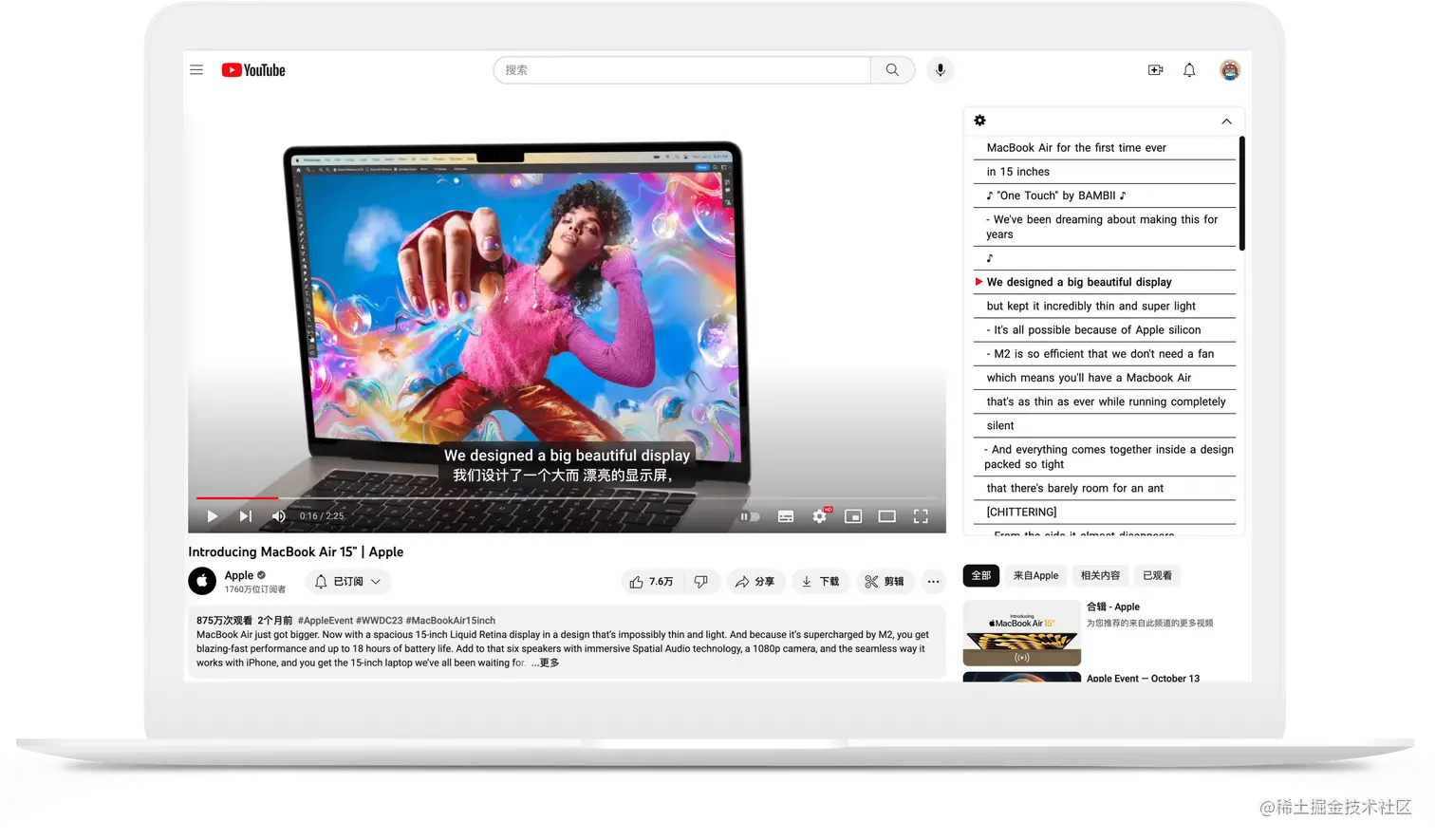This screenshot has width=1435, height=840.
Task: Open the #AppleEvent hashtag
Action: [326, 621]
